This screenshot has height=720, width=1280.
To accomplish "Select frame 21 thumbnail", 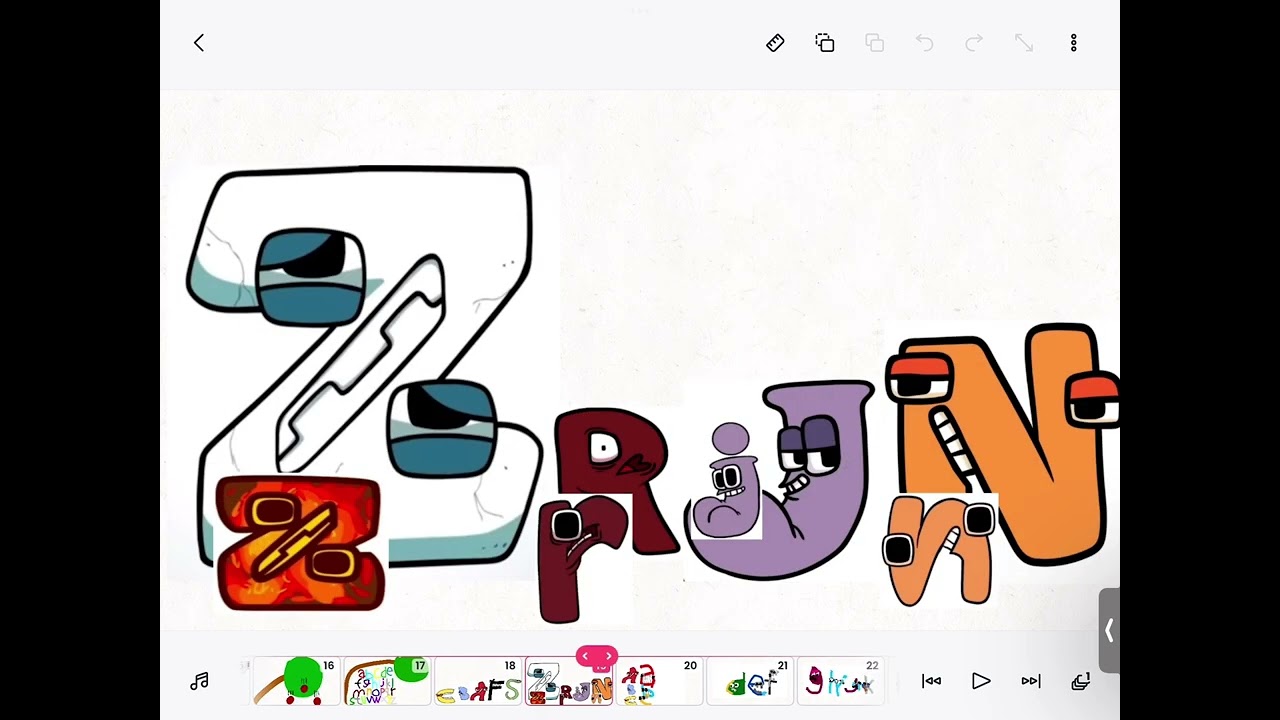I will (x=750, y=681).
